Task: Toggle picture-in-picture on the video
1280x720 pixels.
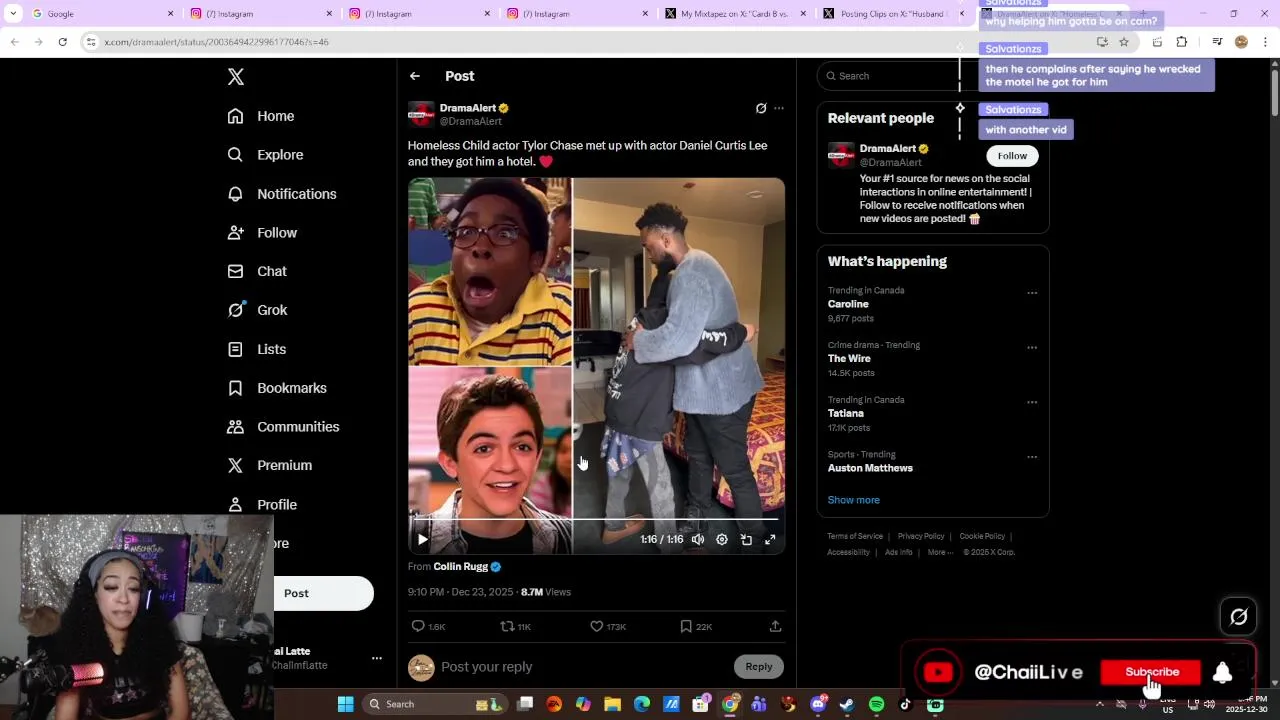Action: 746,539
